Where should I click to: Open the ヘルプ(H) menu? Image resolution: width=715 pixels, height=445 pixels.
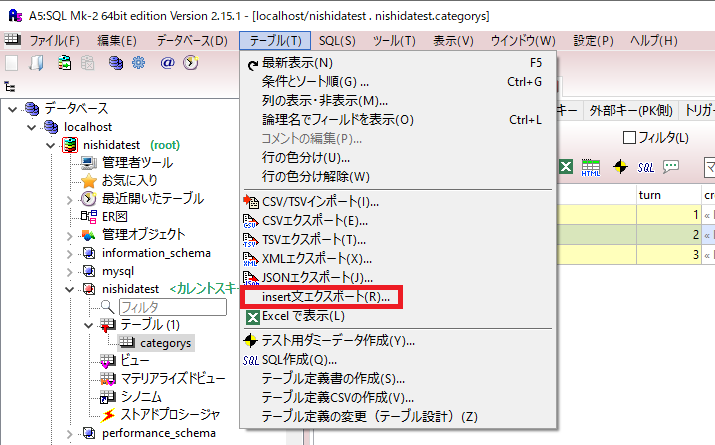(x=654, y=41)
